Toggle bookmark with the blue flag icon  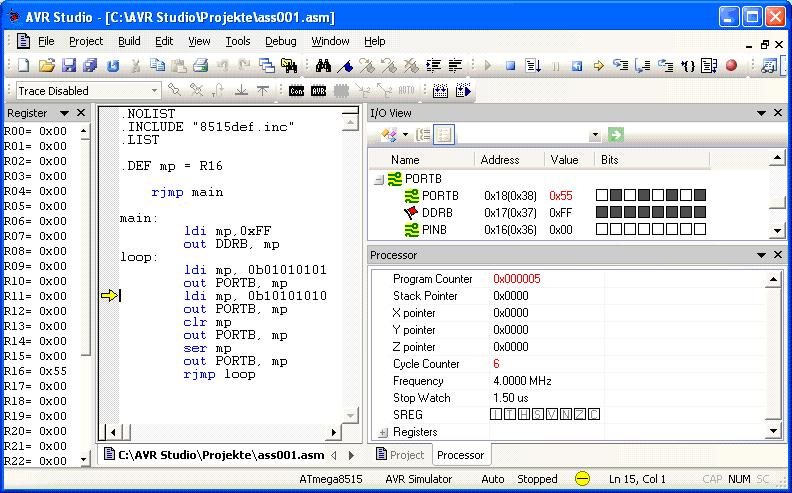(x=345, y=65)
